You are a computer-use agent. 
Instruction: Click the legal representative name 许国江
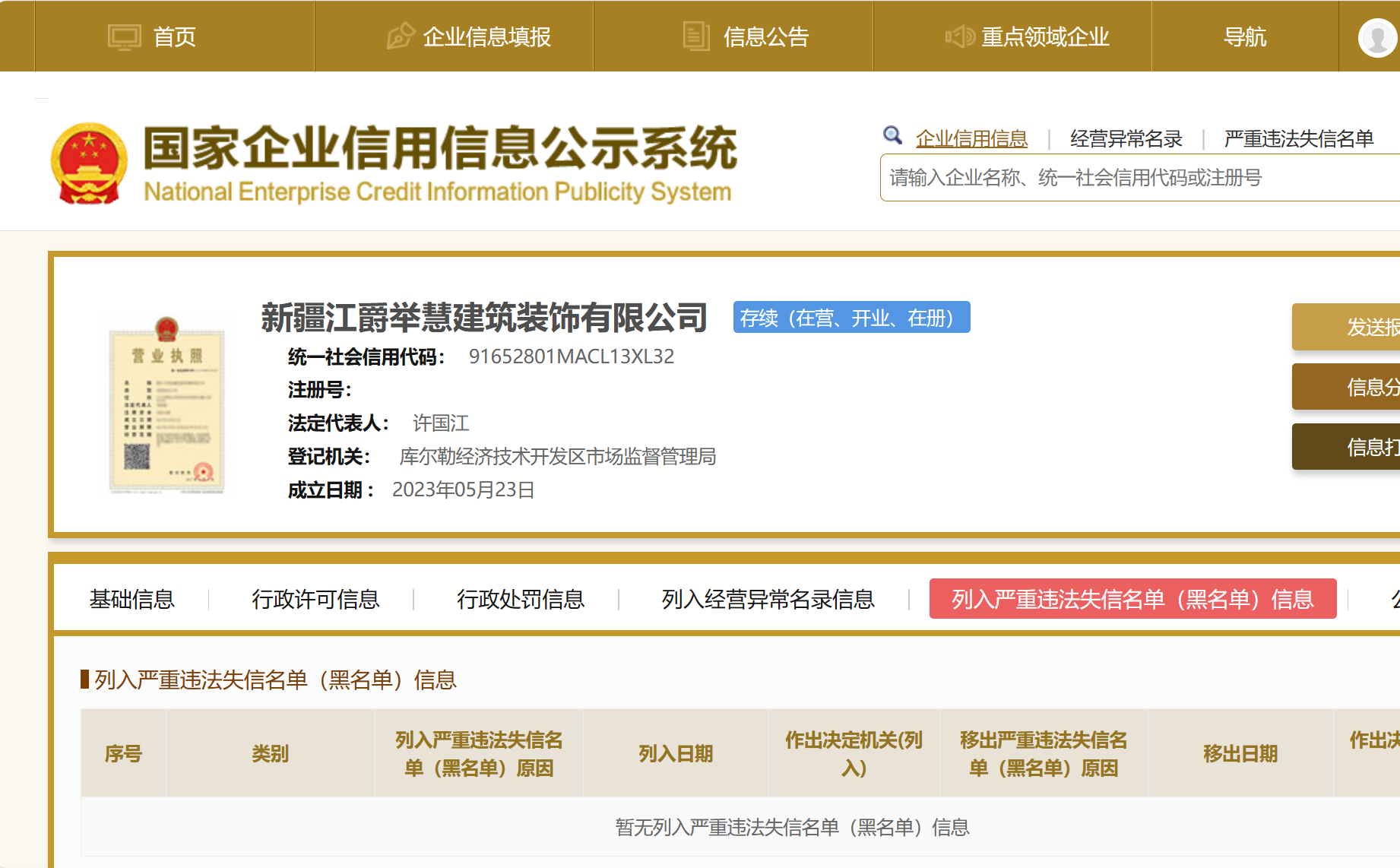click(441, 423)
